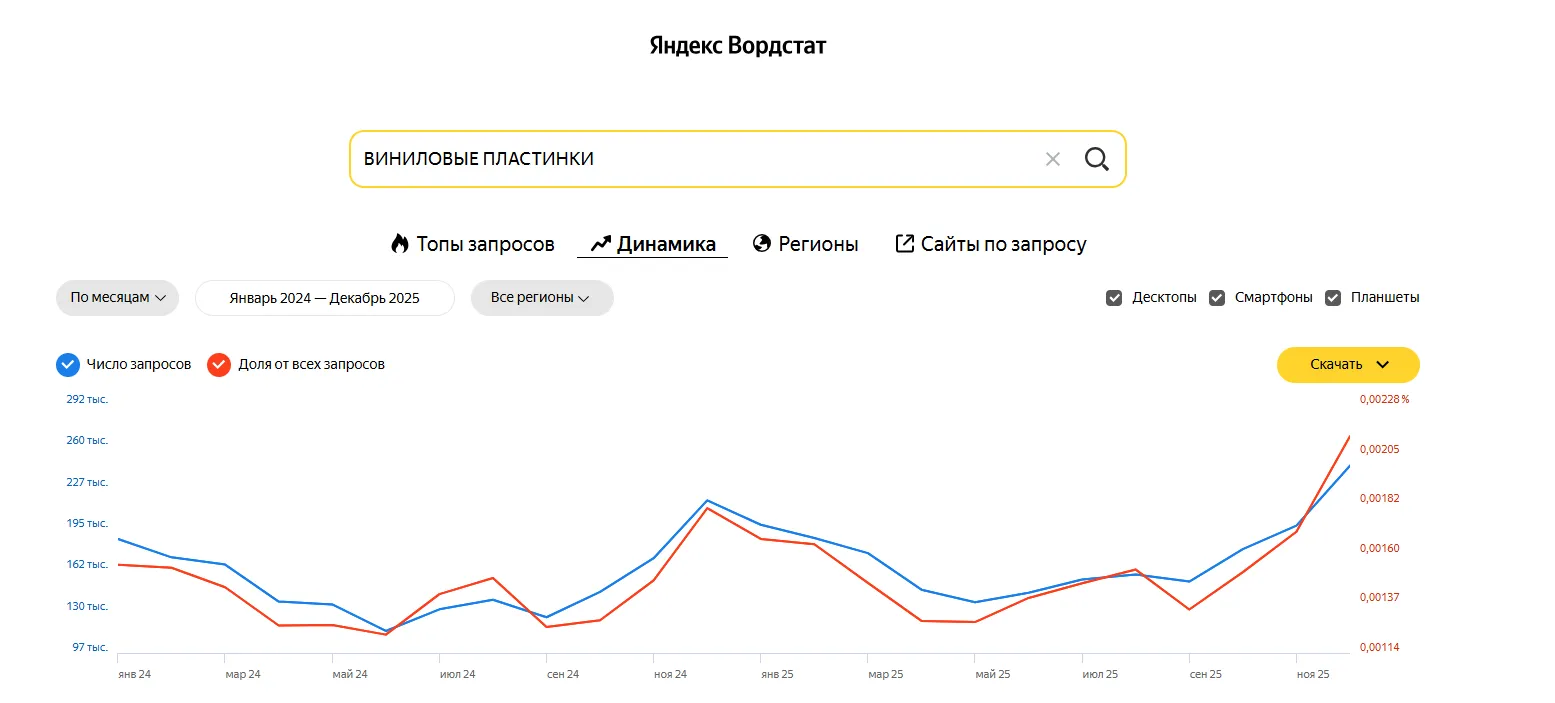Switch to the Топы запросов tab

point(484,243)
